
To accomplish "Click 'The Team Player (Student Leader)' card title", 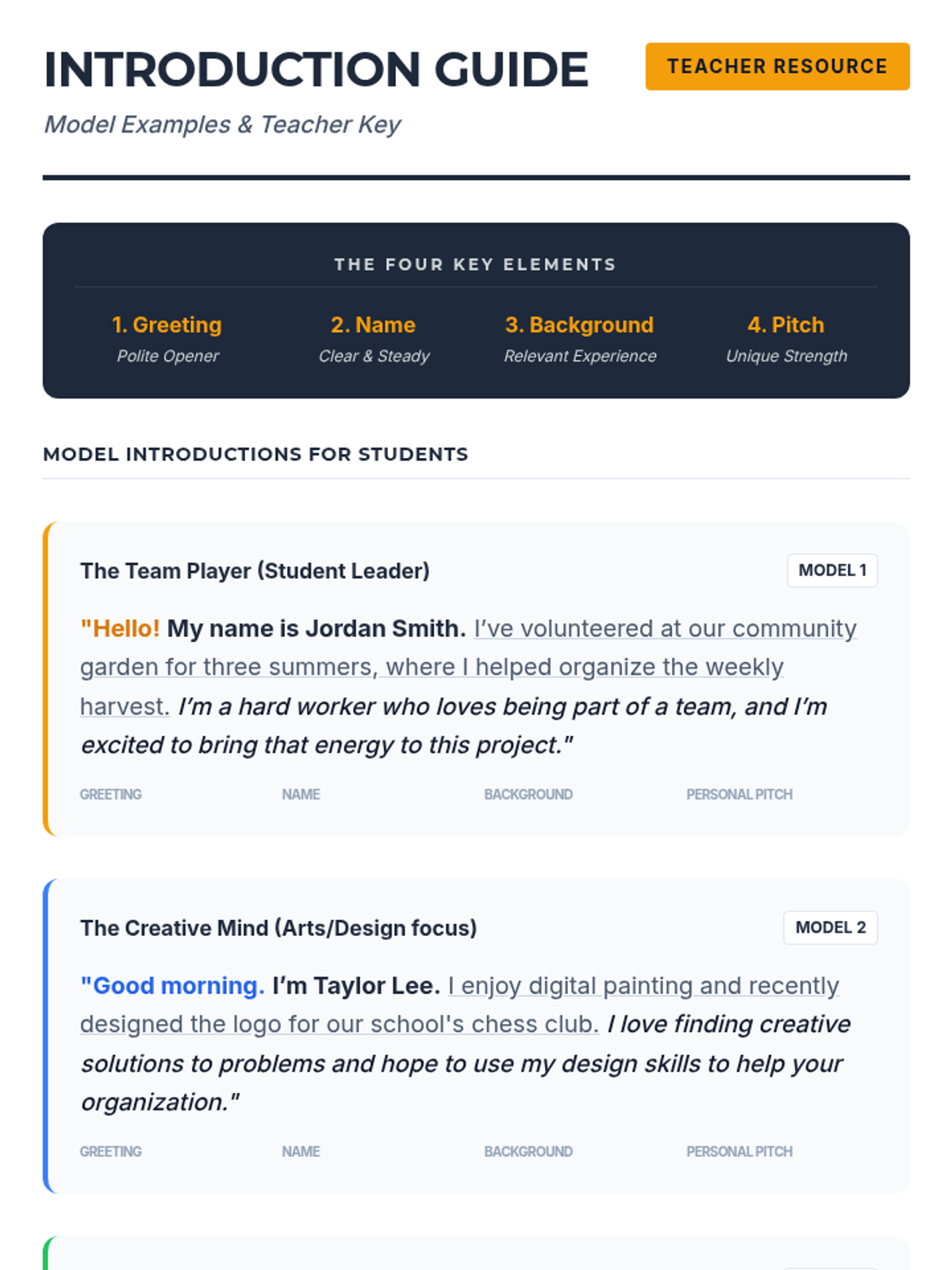I will 255,571.
